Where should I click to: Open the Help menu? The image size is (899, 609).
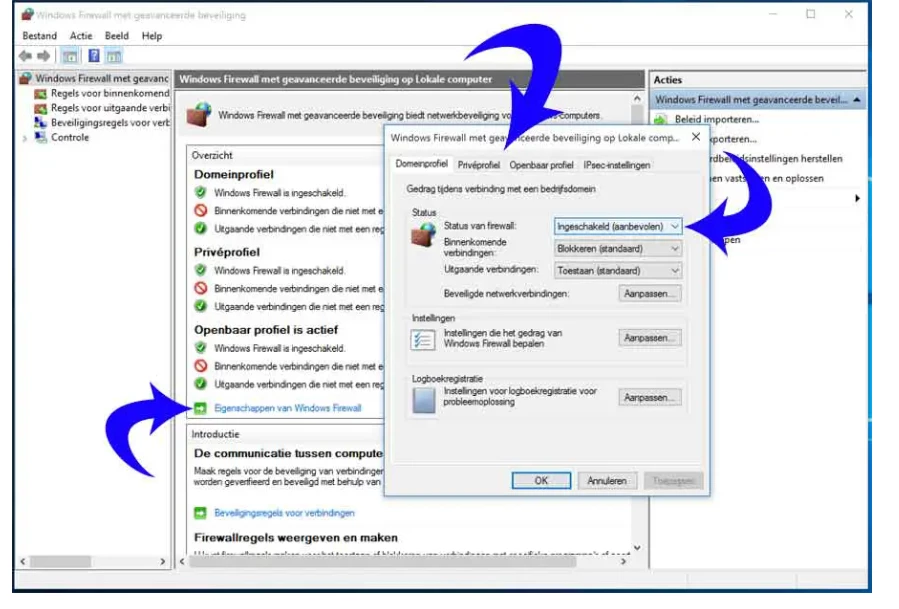(152, 36)
